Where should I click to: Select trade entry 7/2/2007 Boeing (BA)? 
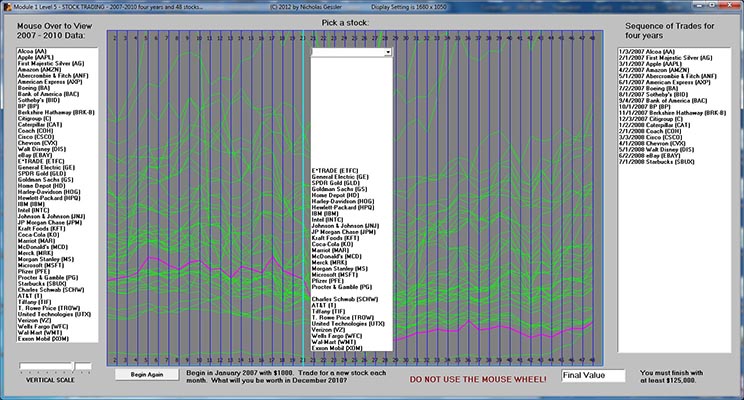[648, 88]
